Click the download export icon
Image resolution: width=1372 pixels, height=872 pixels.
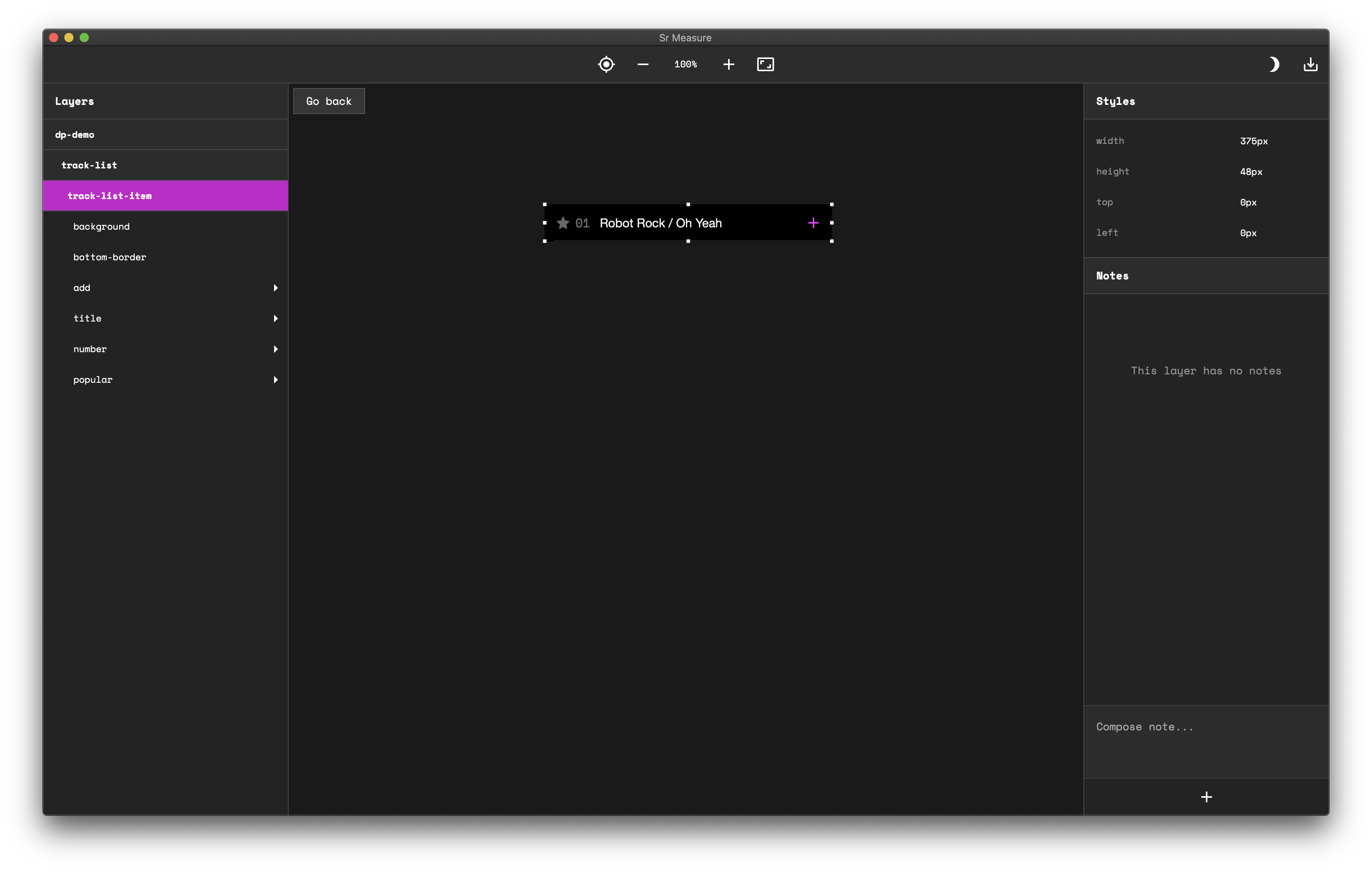(1310, 64)
